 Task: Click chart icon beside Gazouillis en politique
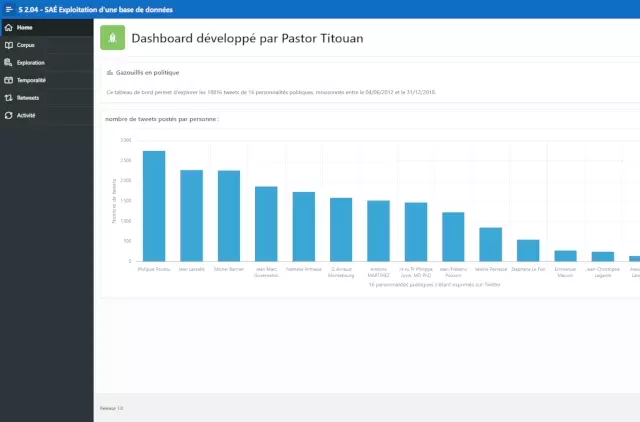(110, 73)
